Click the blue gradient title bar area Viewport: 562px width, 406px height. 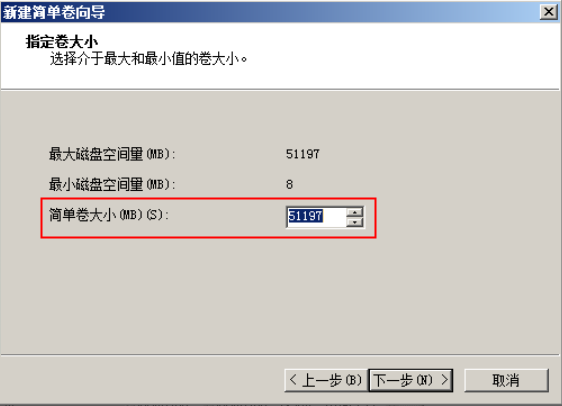click(323, 12)
